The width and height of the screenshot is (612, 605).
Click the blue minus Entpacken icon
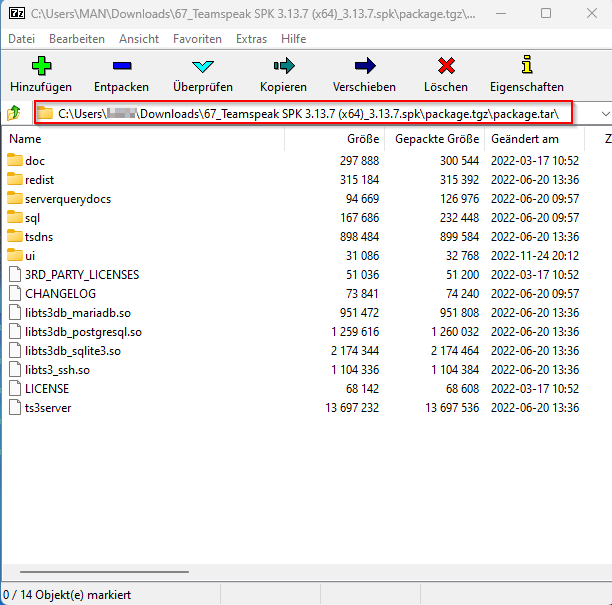121,66
